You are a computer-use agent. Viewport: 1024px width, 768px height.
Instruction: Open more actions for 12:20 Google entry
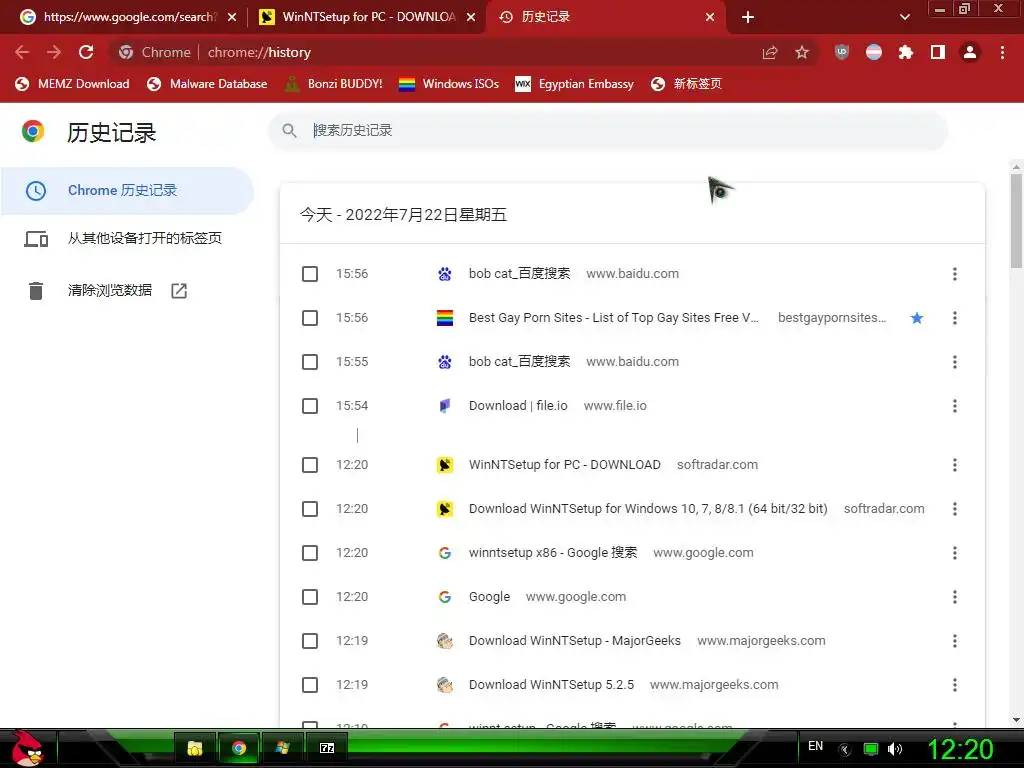tap(955, 597)
